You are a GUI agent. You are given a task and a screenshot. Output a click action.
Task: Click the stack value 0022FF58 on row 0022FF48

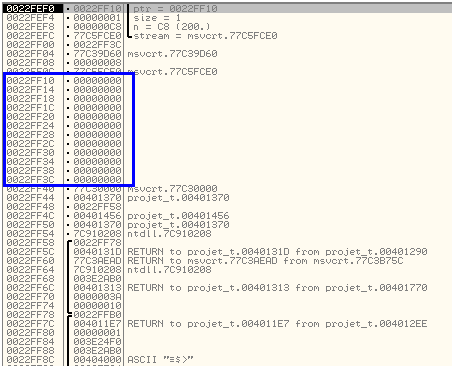point(97,206)
